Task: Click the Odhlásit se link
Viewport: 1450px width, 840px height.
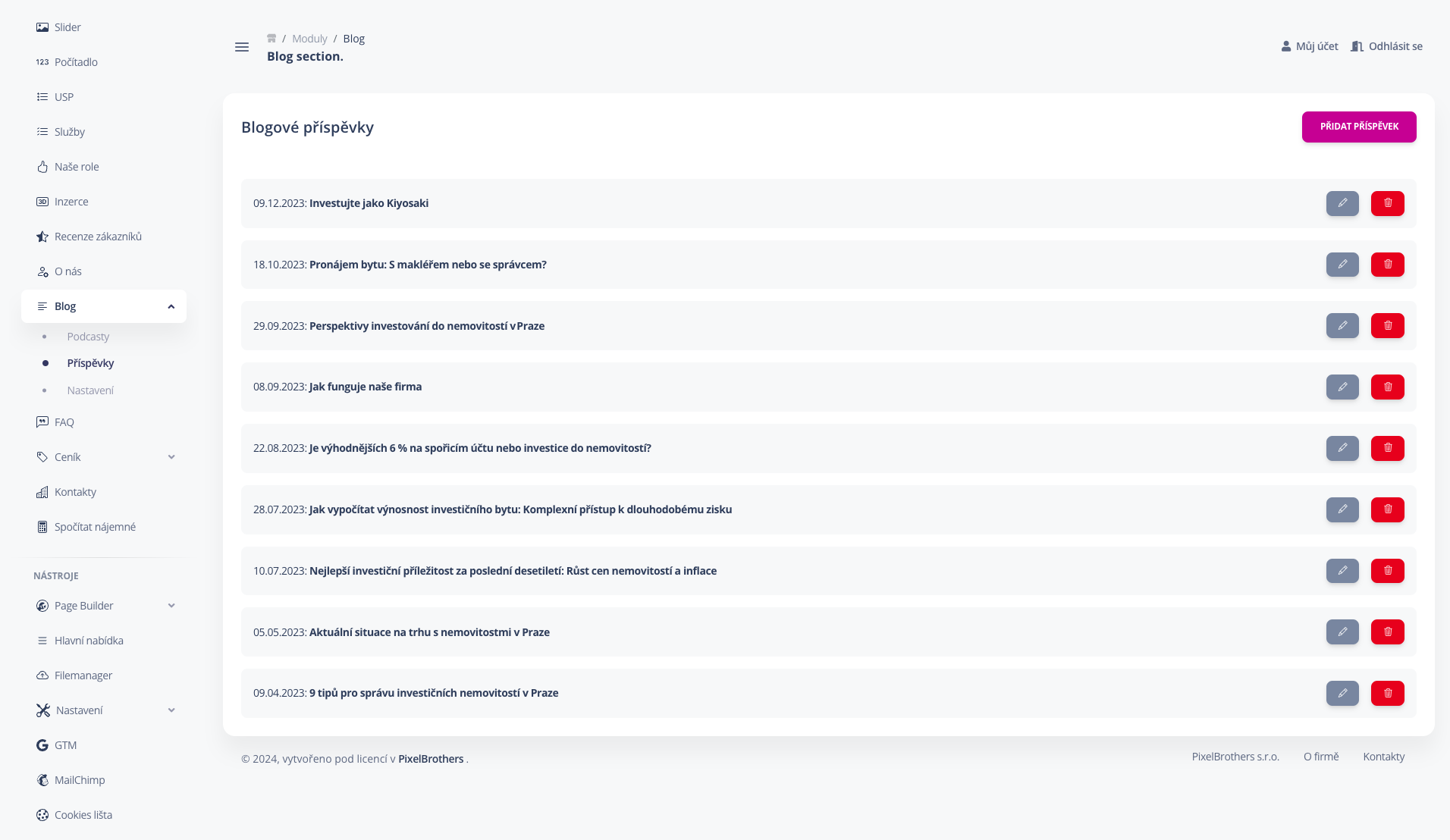Action: coord(1386,46)
